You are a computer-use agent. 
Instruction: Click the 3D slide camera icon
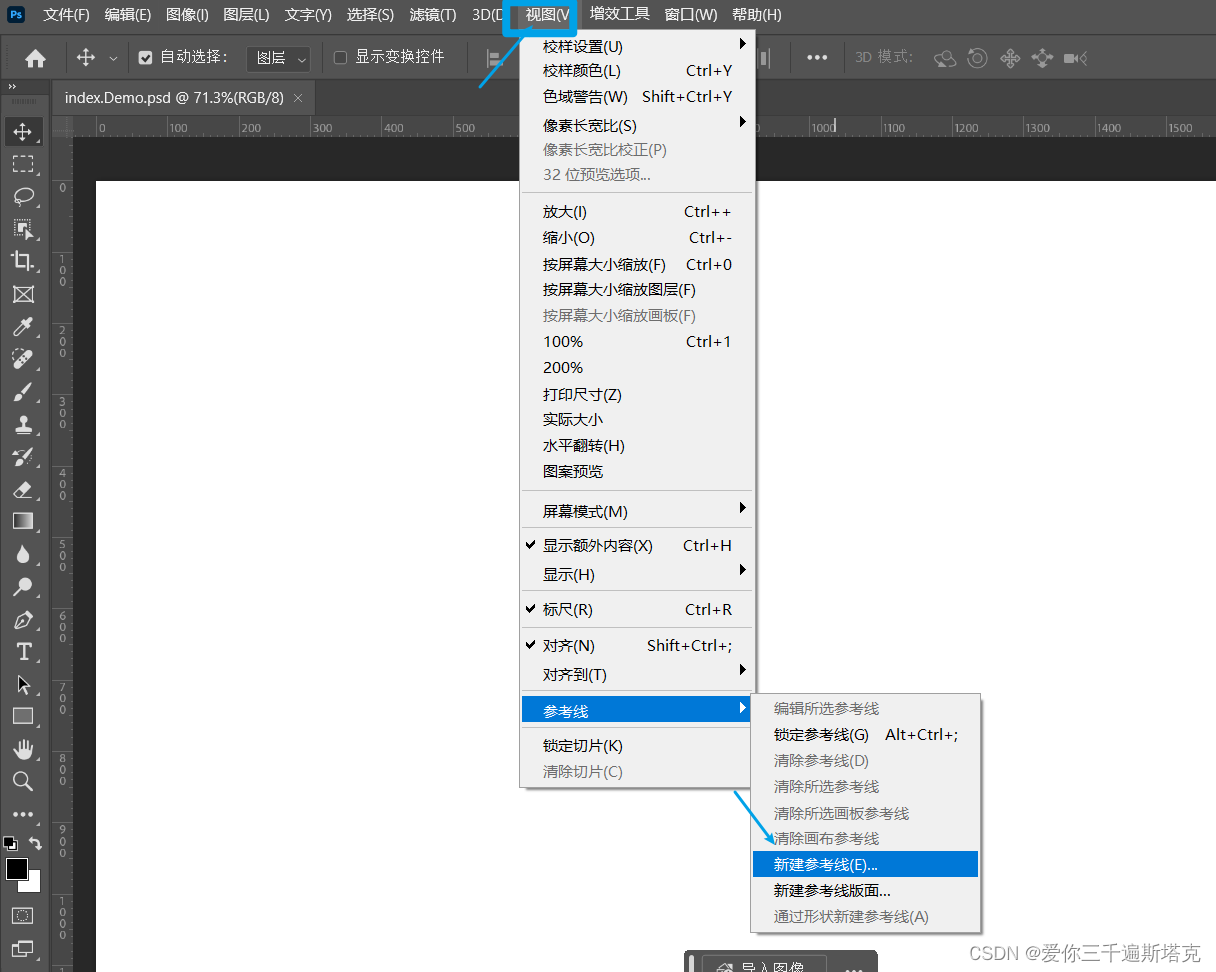click(x=1042, y=58)
